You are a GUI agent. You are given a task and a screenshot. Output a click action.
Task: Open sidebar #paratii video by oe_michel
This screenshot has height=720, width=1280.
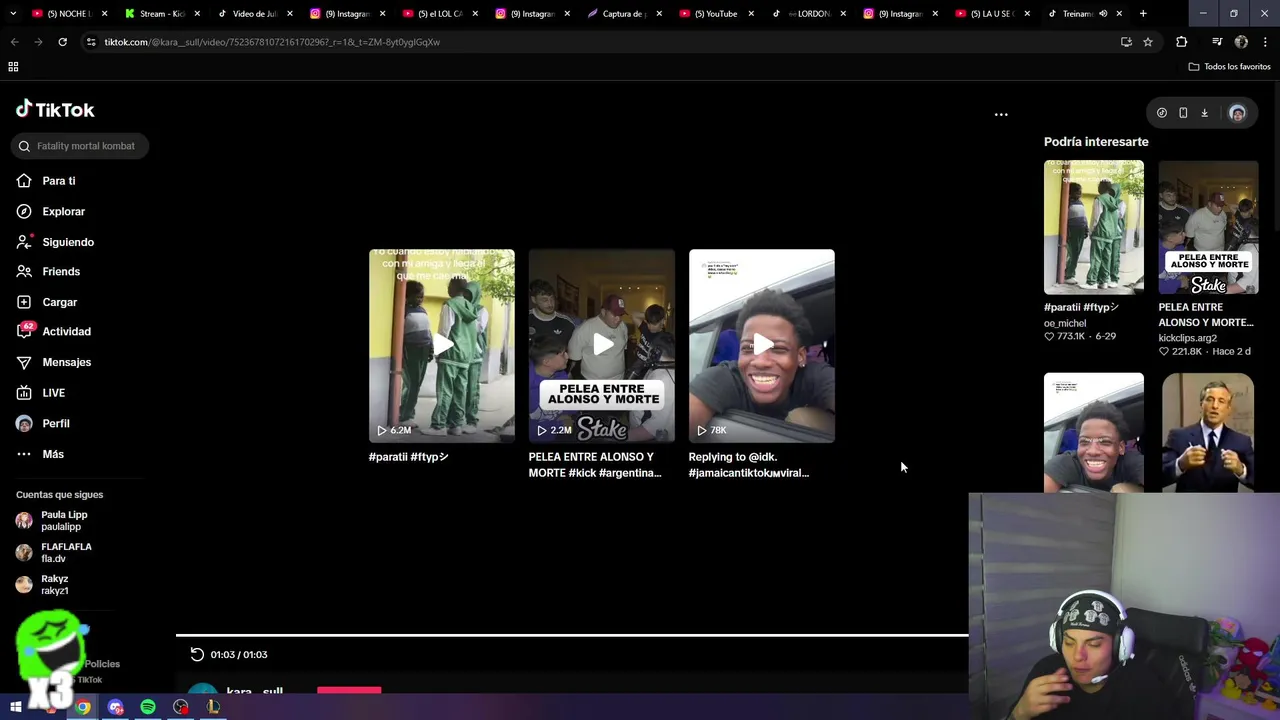(1094, 227)
